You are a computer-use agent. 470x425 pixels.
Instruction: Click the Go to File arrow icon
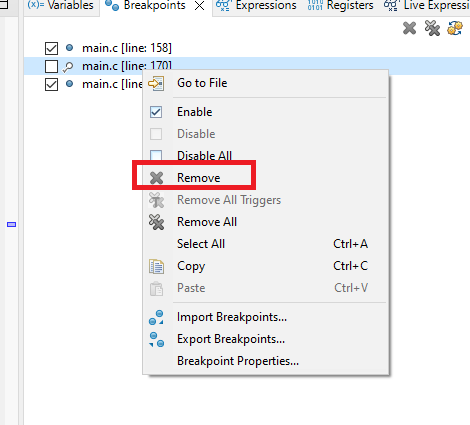click(x=156, y=83)
